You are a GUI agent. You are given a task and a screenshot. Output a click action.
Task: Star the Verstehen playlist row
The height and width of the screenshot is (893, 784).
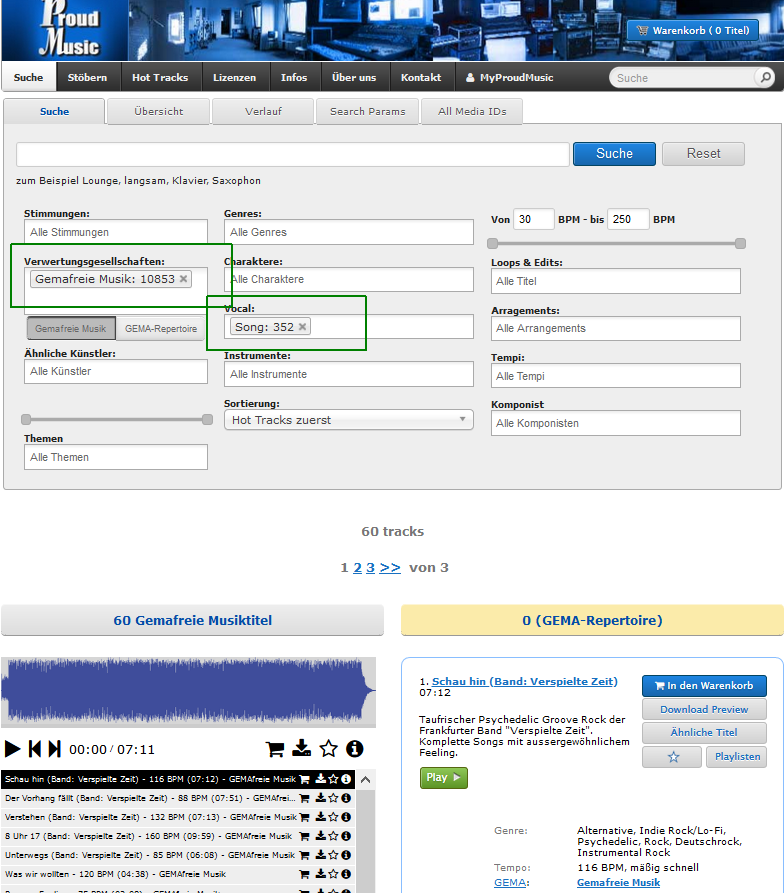[333, 817]
